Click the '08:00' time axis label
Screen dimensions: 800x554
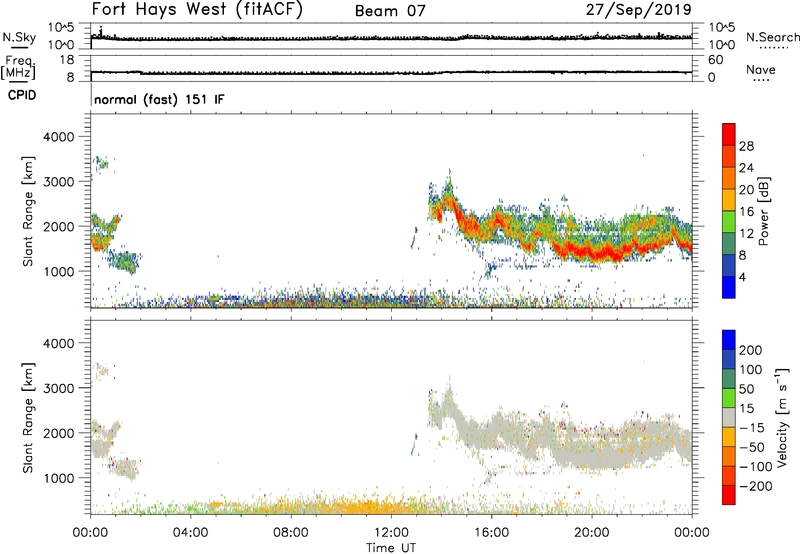point(291,533)
